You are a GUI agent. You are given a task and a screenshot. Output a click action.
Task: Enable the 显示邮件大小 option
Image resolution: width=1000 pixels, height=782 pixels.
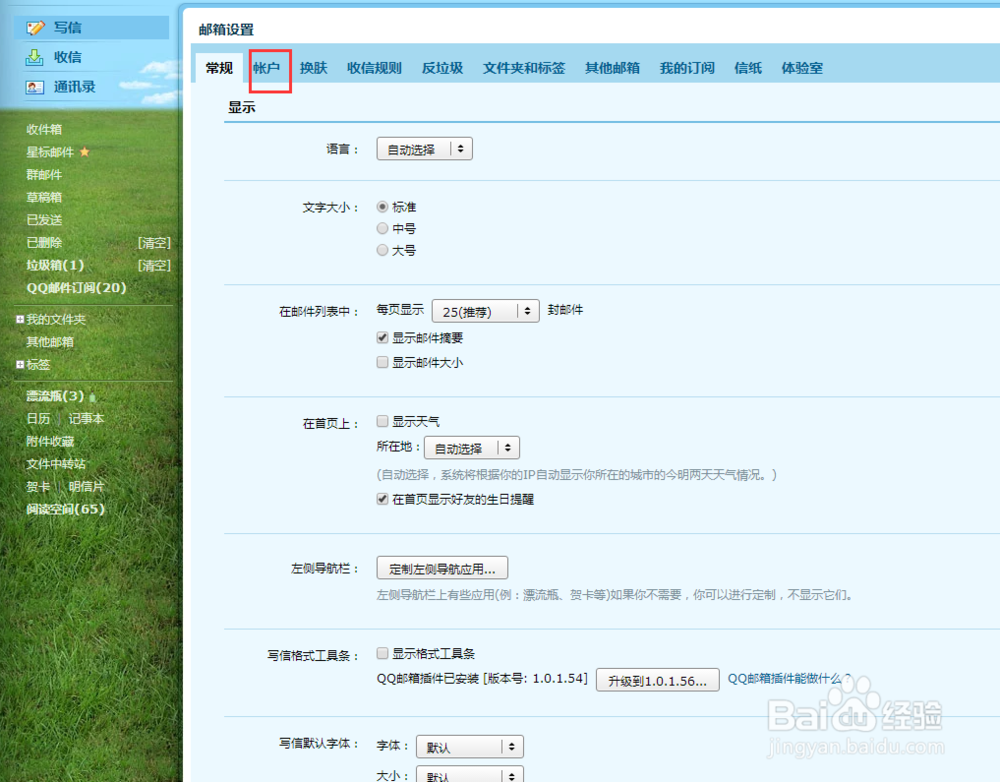[x=382, y=362]
